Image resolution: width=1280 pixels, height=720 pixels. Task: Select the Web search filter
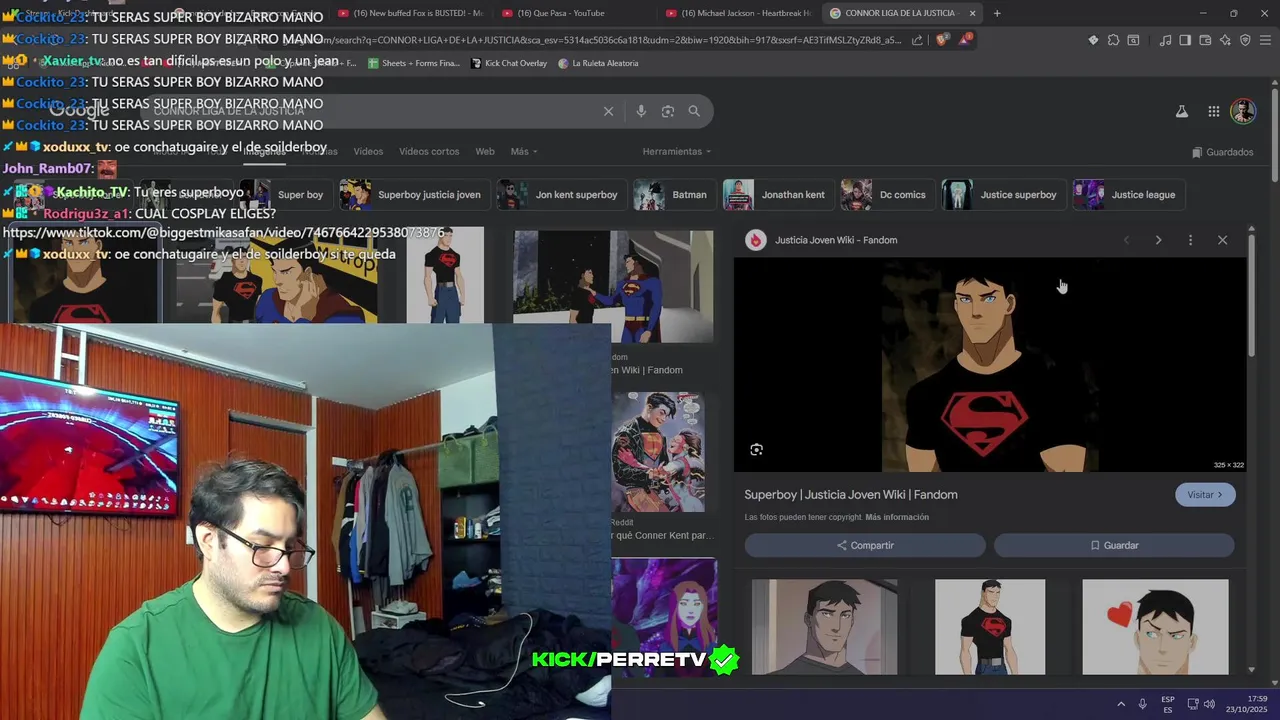485,151
